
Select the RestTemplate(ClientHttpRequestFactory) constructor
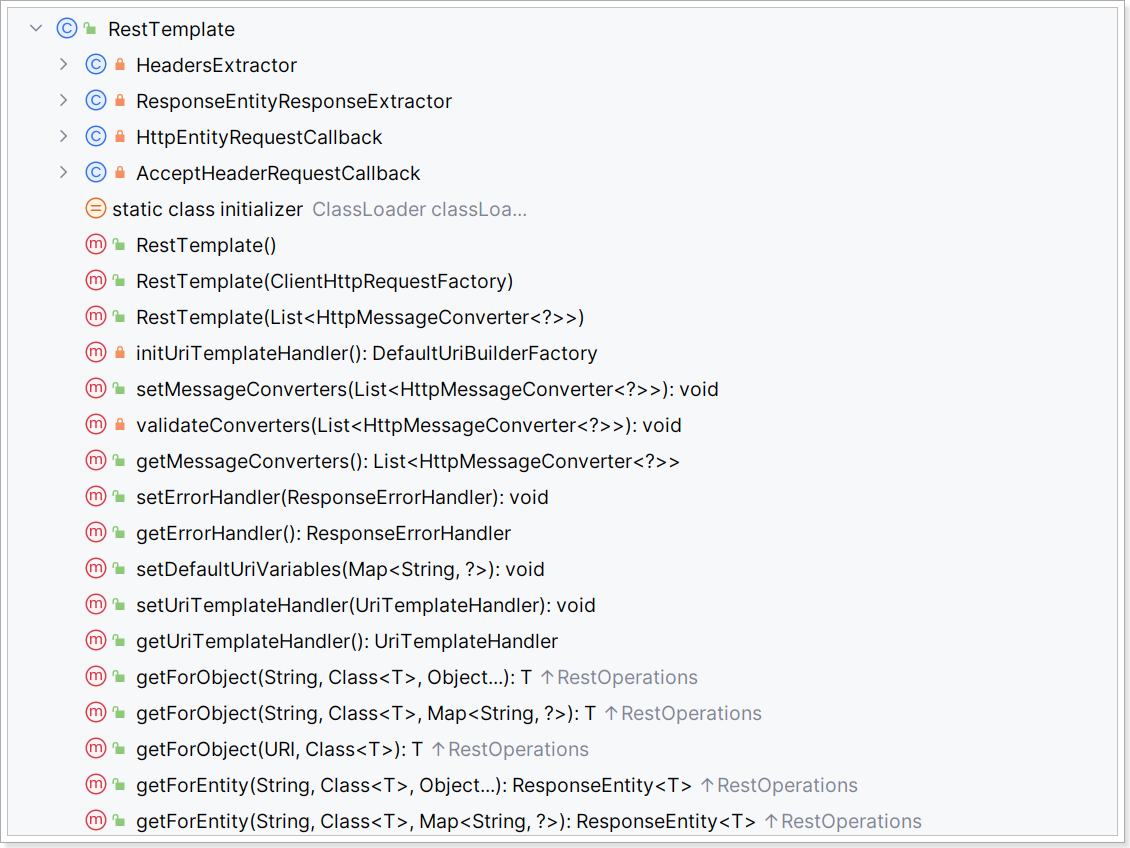[x=324, y=281]
